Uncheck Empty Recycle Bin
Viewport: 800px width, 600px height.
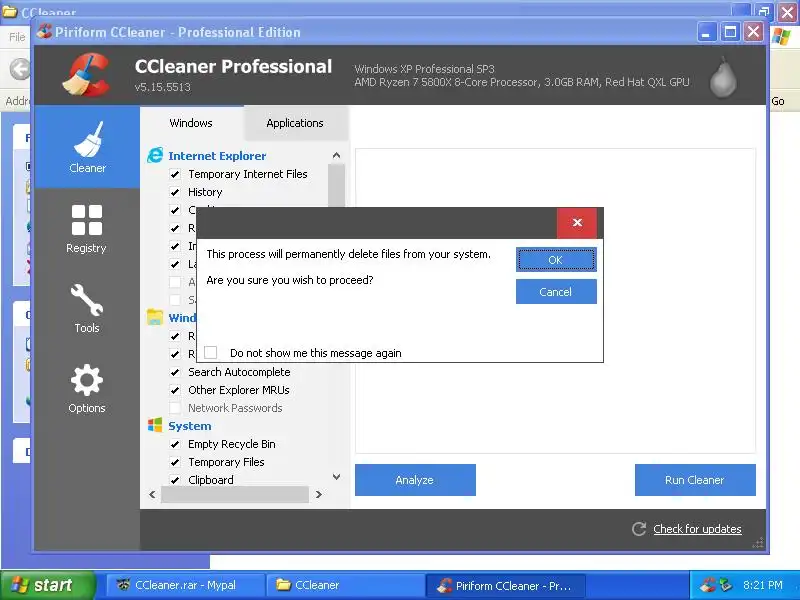(x=175, y=444)
